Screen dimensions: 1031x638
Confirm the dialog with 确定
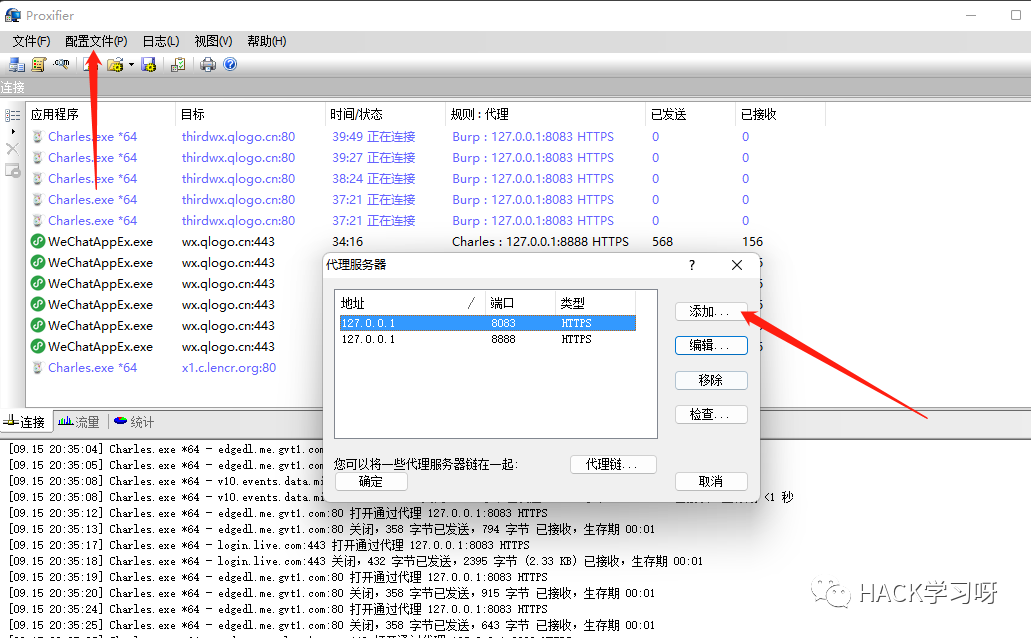coord(371,481)
